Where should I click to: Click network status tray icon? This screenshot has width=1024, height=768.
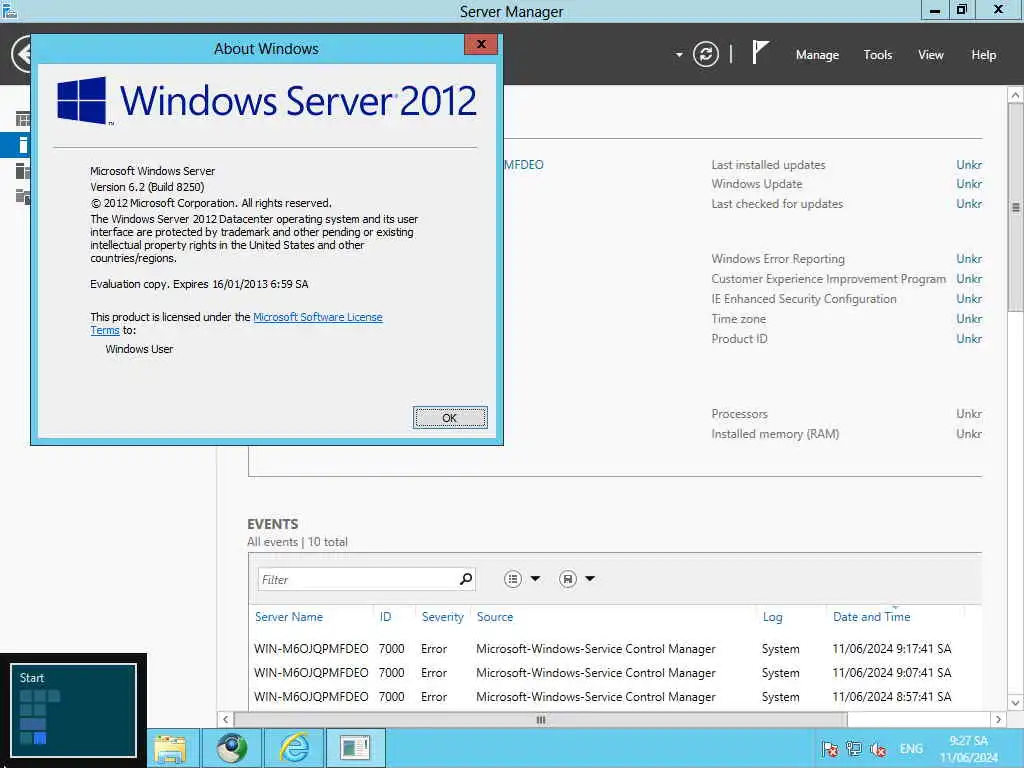854,749
